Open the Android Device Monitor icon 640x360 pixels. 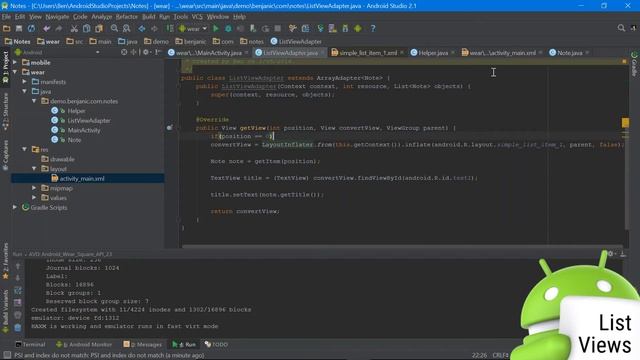coord(358,29)
